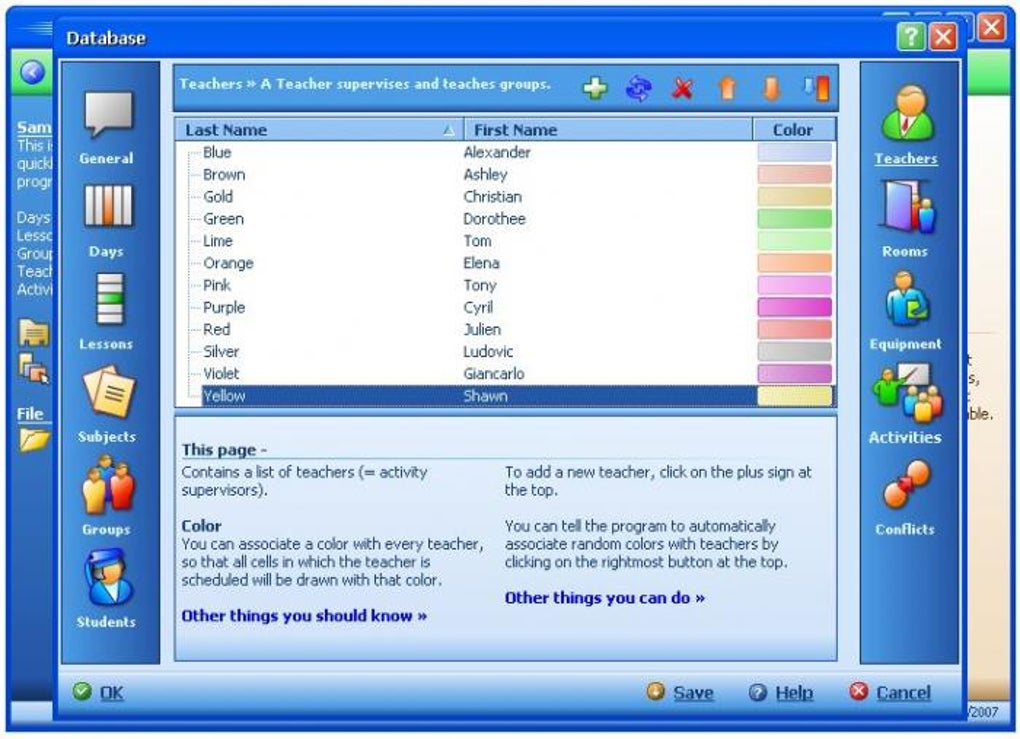Open the Lessons section icon
The height and width of the screenshot is (739, 1020).
tap(109, 299)
